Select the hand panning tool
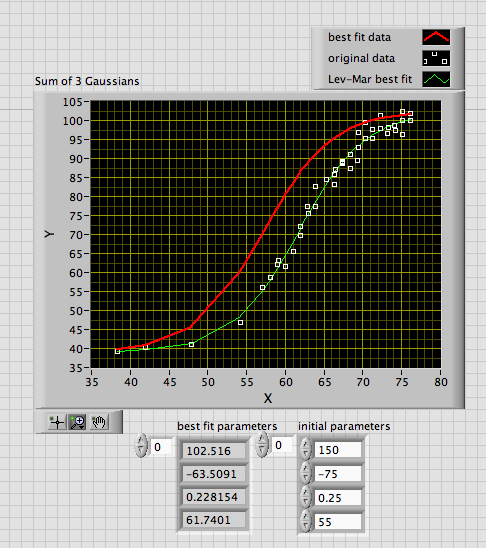The image size is (486, 548). click(x=99, y=422)
